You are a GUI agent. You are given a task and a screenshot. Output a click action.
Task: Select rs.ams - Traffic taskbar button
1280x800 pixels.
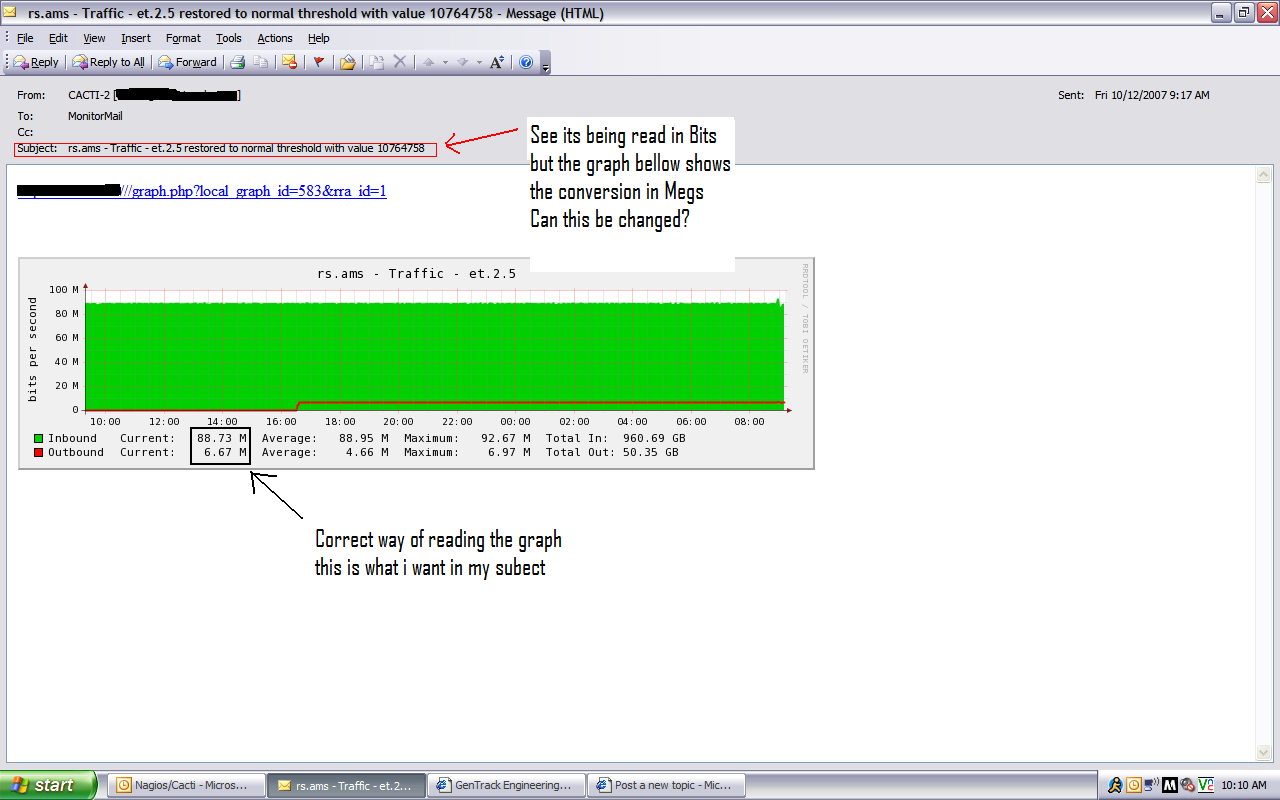[346, 785]
